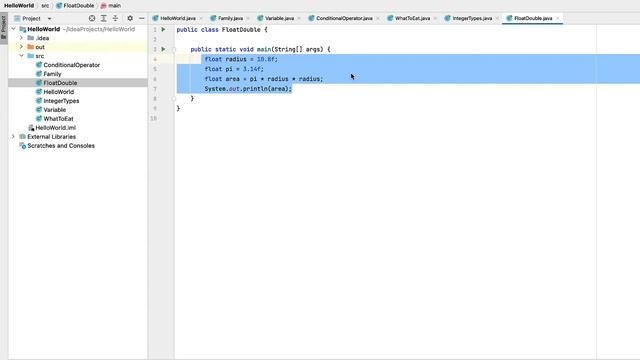This screenshot has height=360, width=640.
Task: Select Variable class in project tree
Action: (x=54, y=110)
